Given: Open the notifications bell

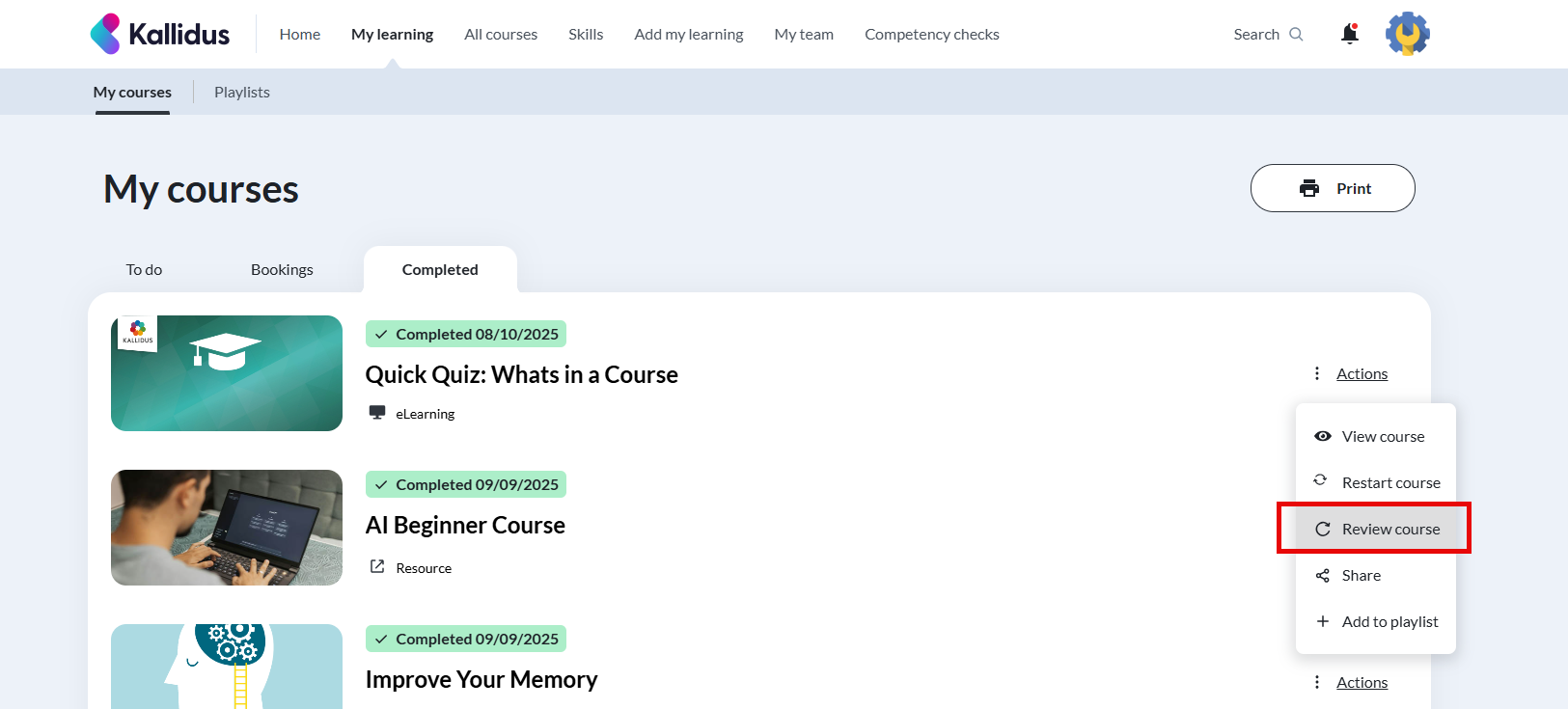Looking at the screenshot, I should click(x=1350, y=34).
